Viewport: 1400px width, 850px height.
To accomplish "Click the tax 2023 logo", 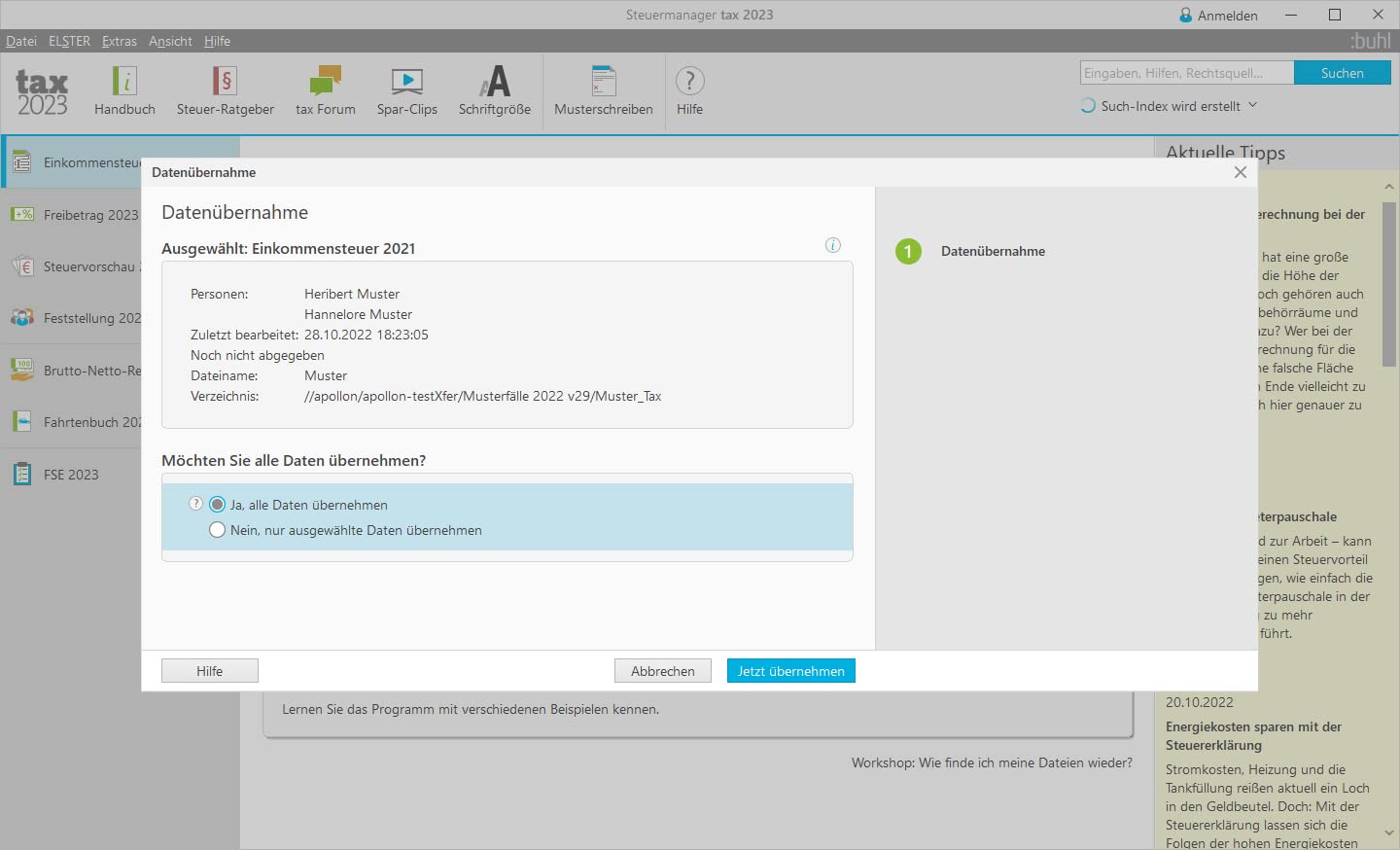I will pos(42,93).
